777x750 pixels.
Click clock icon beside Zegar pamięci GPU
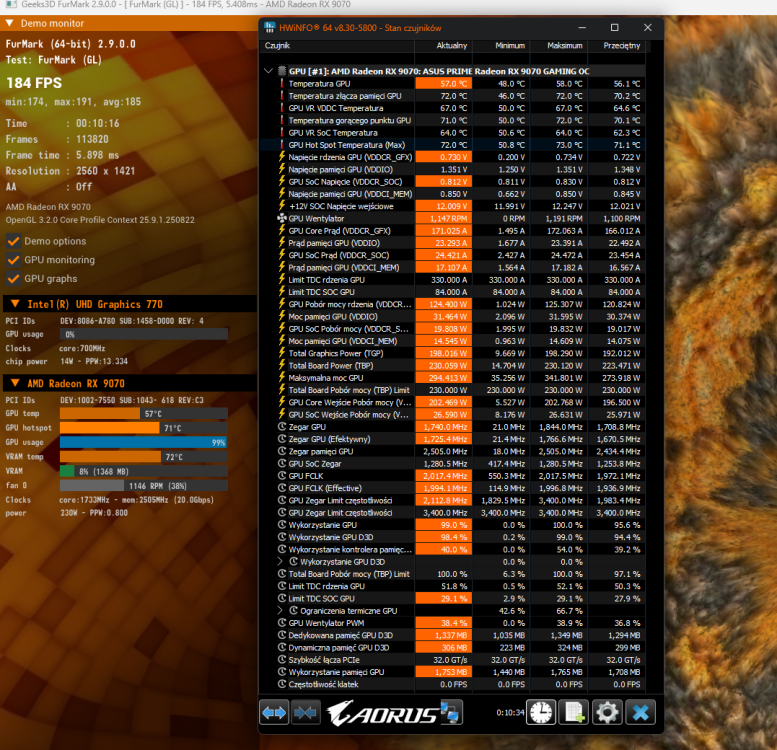pyautogui.click(x=282, y=451)
